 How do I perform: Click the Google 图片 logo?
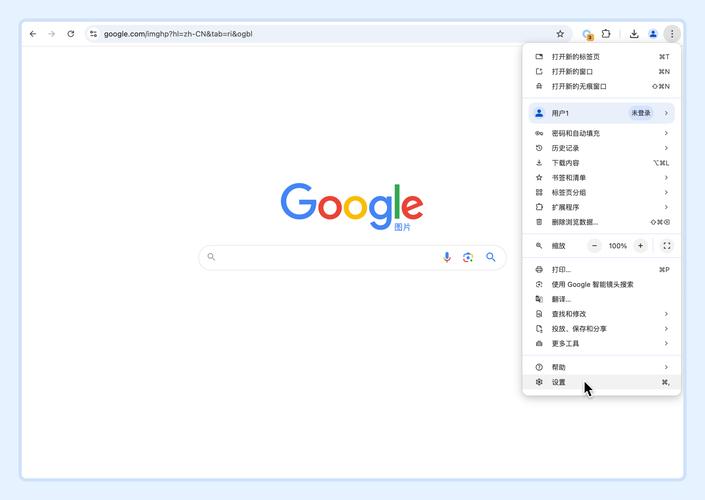pos(352,207)
